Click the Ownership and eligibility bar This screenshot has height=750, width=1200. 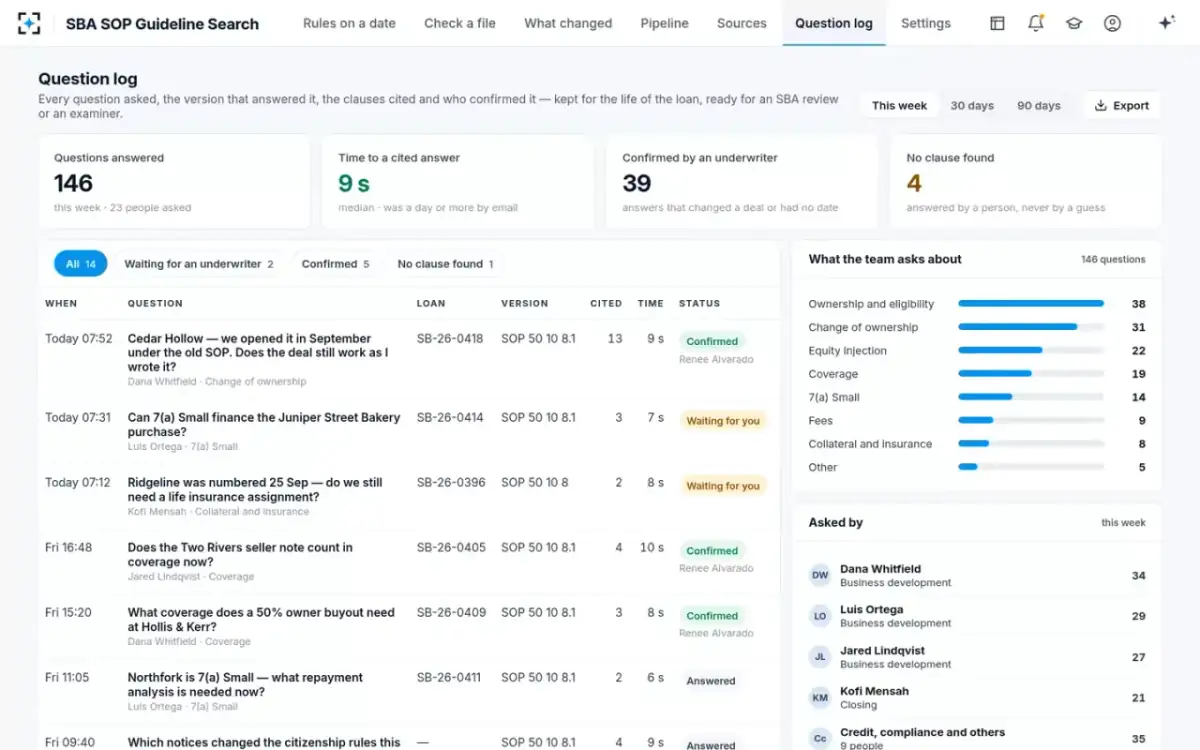(1031, 303)
